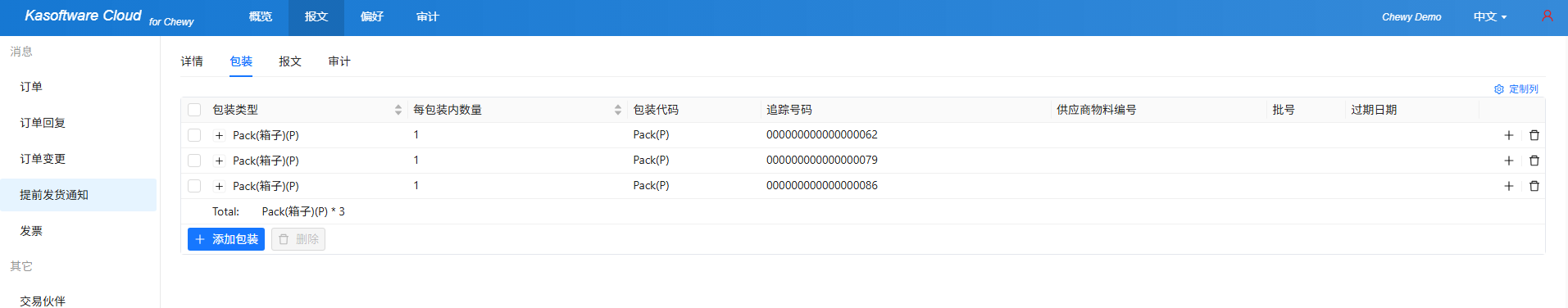Sort by 每包装内数量 column sorter

point(618,110)
